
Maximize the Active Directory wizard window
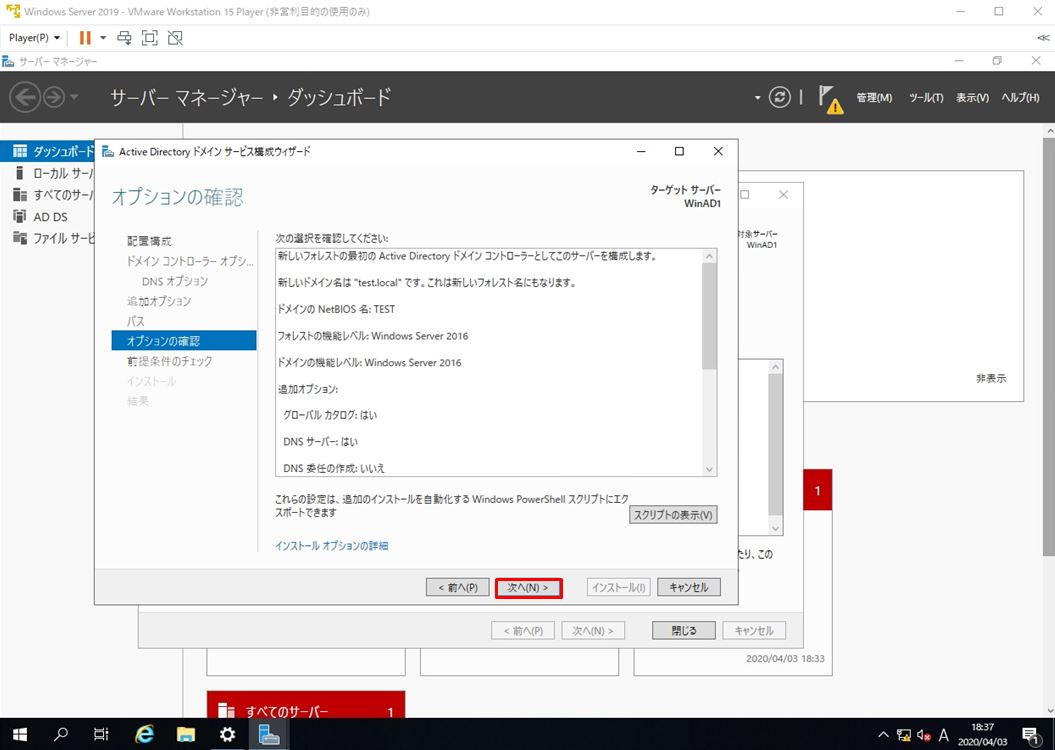click(680, 151)
